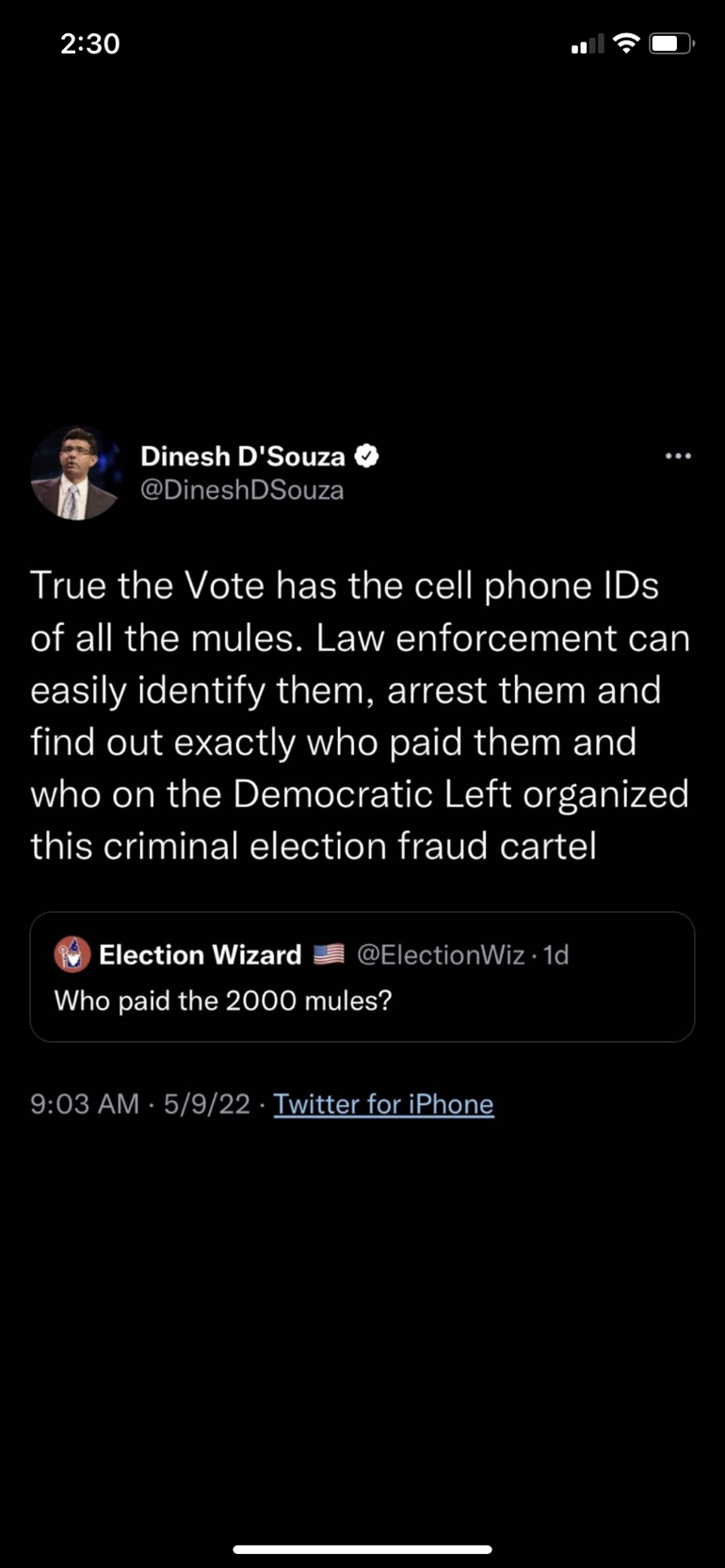The height and width of the screenshot is (1568, 725).
Task: Tap the 1d timestamp on quoted tweet
Action: [x=556, y=955]
